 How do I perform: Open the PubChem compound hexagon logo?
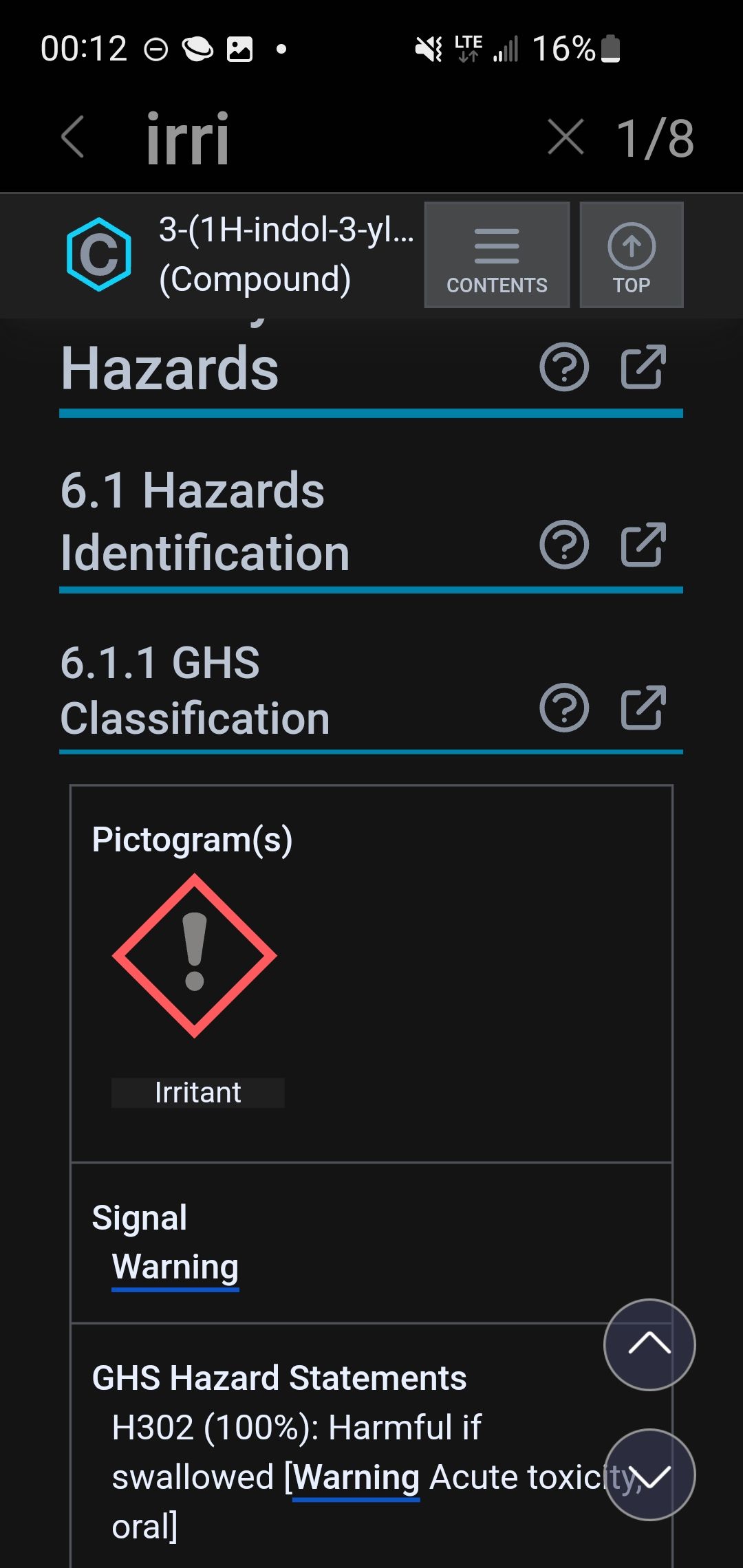(x=99, y=254)
